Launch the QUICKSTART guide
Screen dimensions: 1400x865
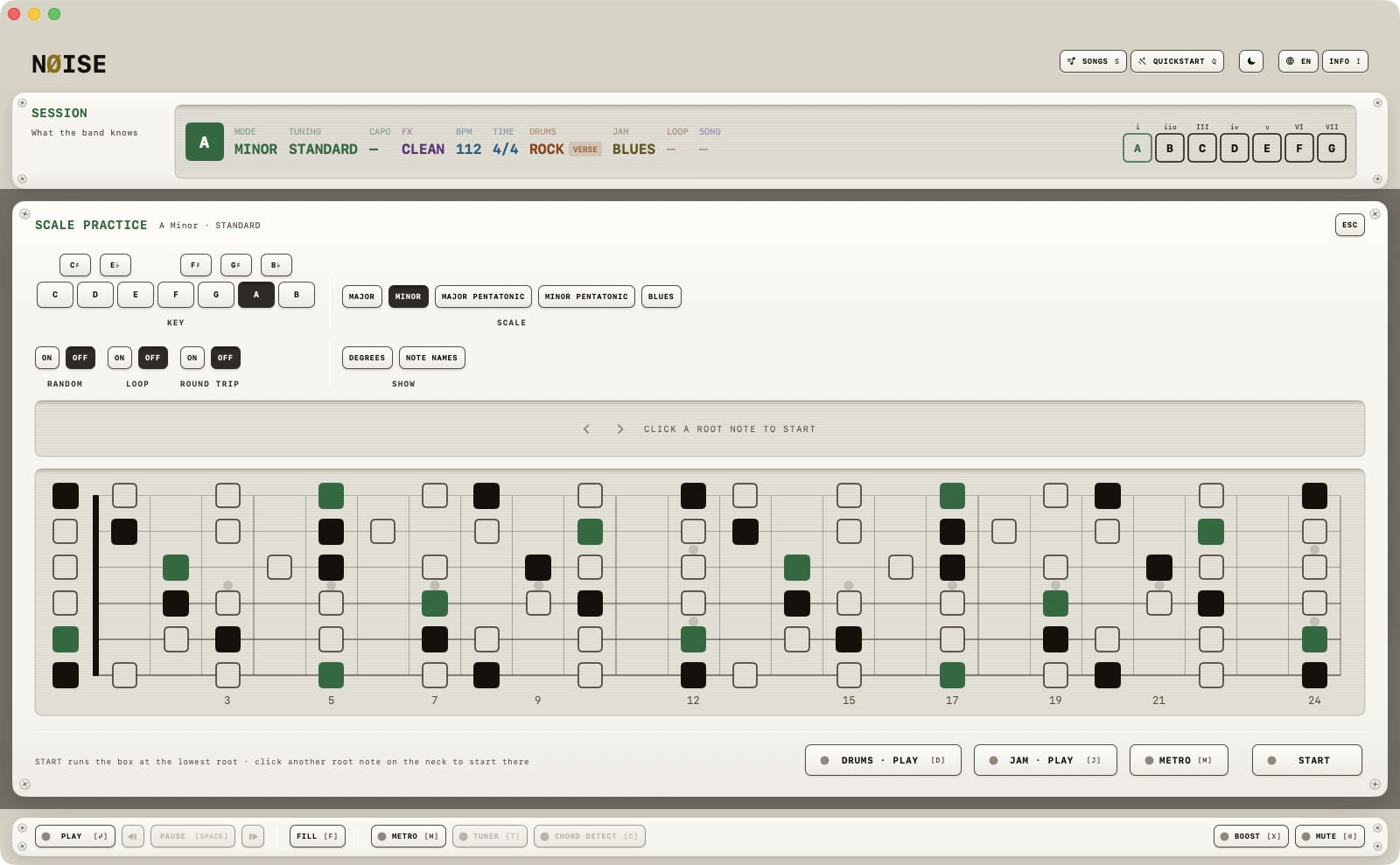coord(1177,61)
